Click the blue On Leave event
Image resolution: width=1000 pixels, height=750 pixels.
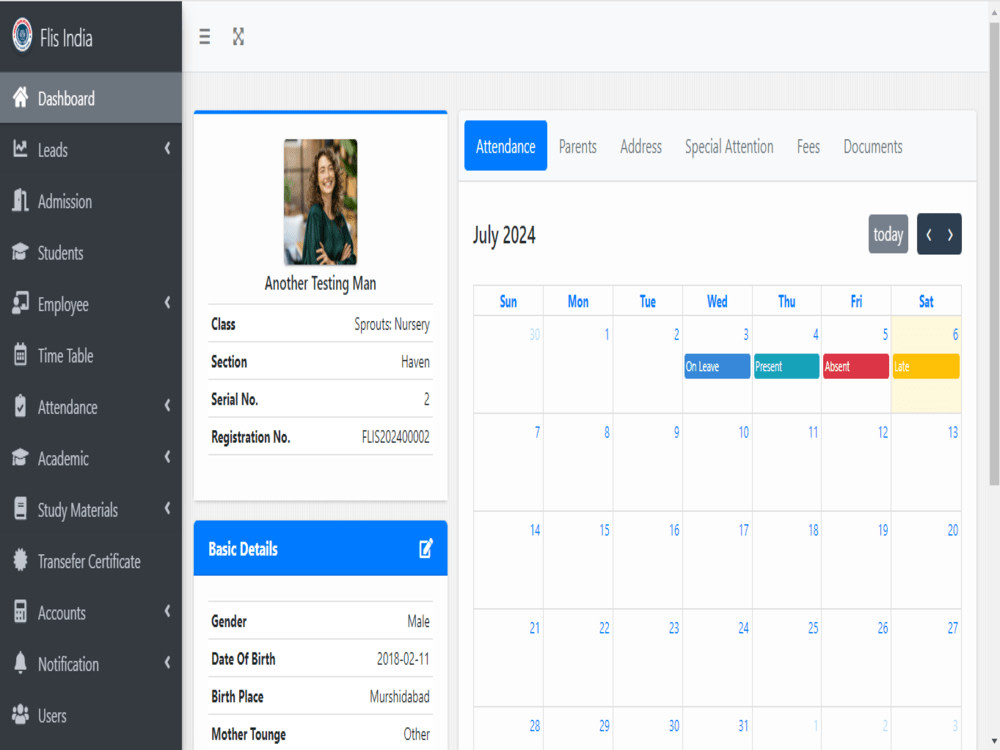point(717,366)
